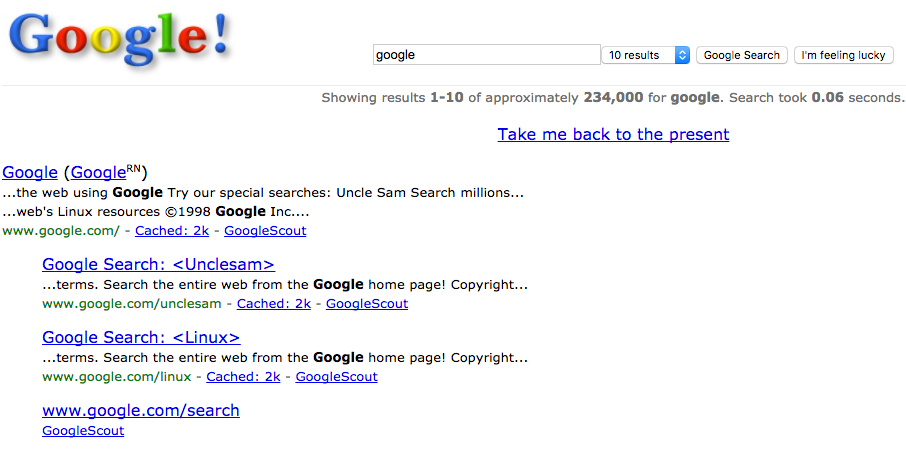Viewport: 906px width, 449px height.
Task: Click the green www.google.com/unclesam URL text
Action: pos(131,304)
